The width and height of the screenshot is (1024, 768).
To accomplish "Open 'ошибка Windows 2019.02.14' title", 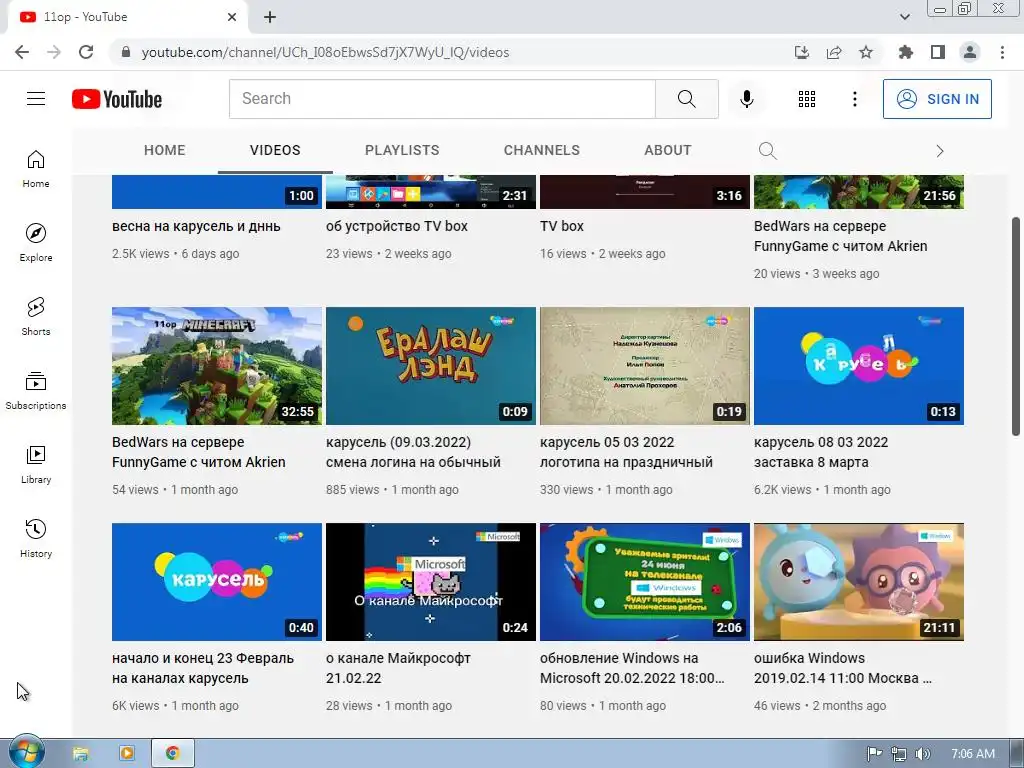I will coord(842,667).
